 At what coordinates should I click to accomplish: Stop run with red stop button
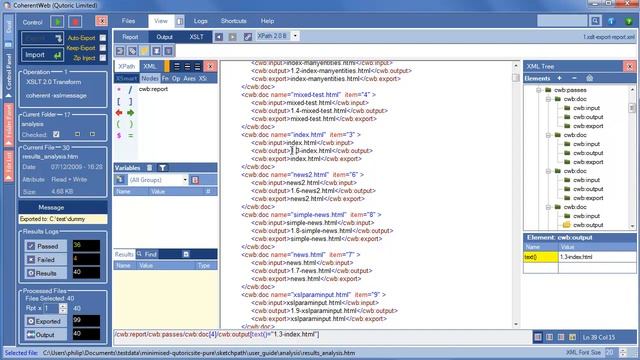pos(75,21)
